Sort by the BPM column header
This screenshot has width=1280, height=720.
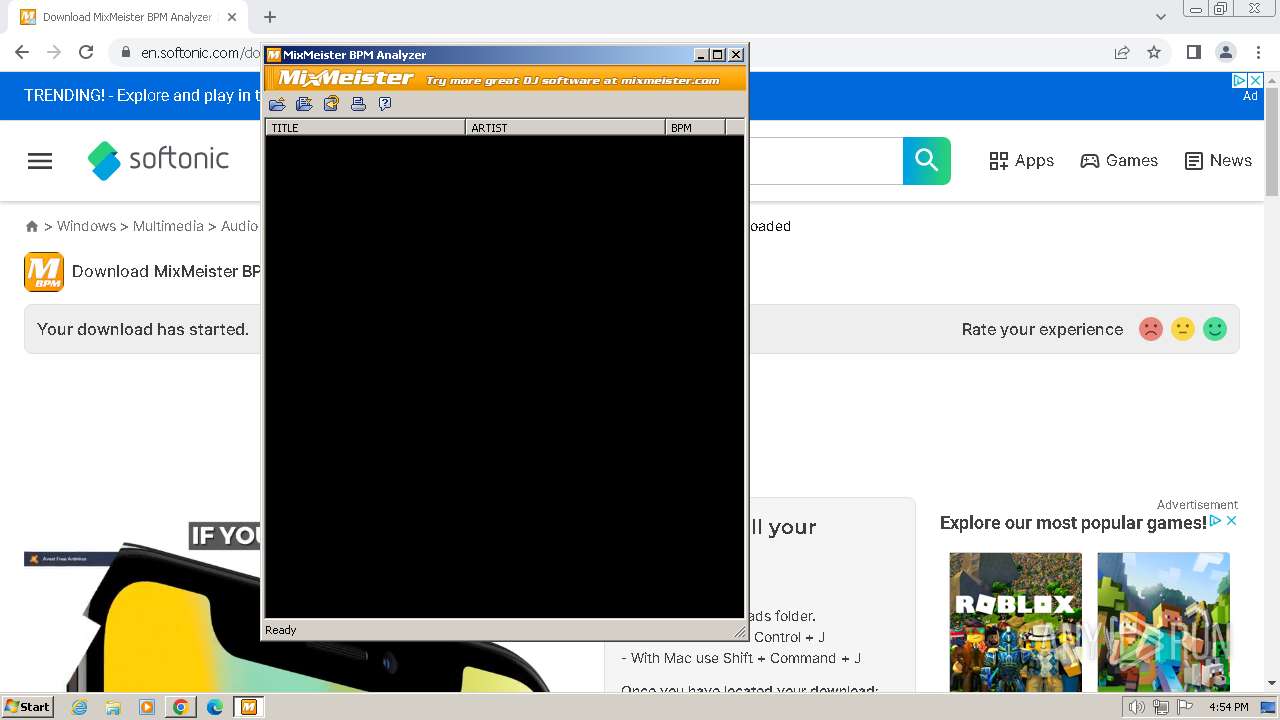click(695, 127)
